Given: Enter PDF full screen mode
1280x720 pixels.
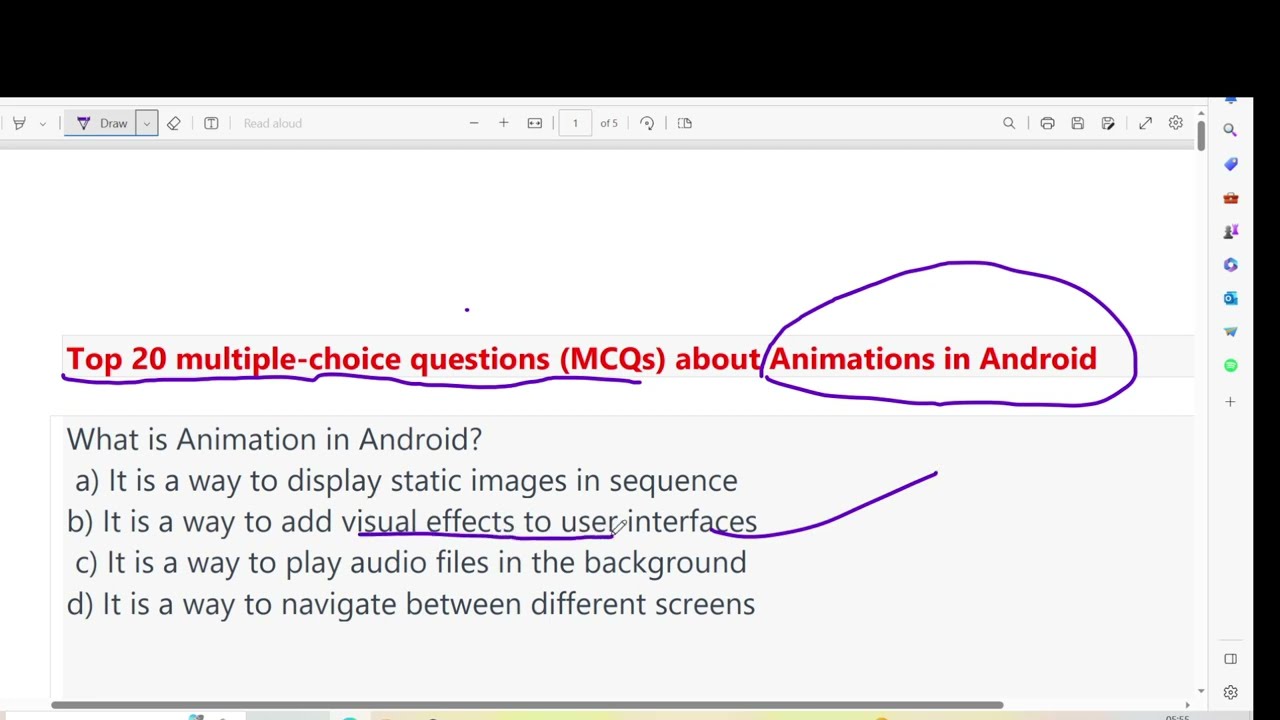Looking at the screenshot, I should pos(1146,123).
